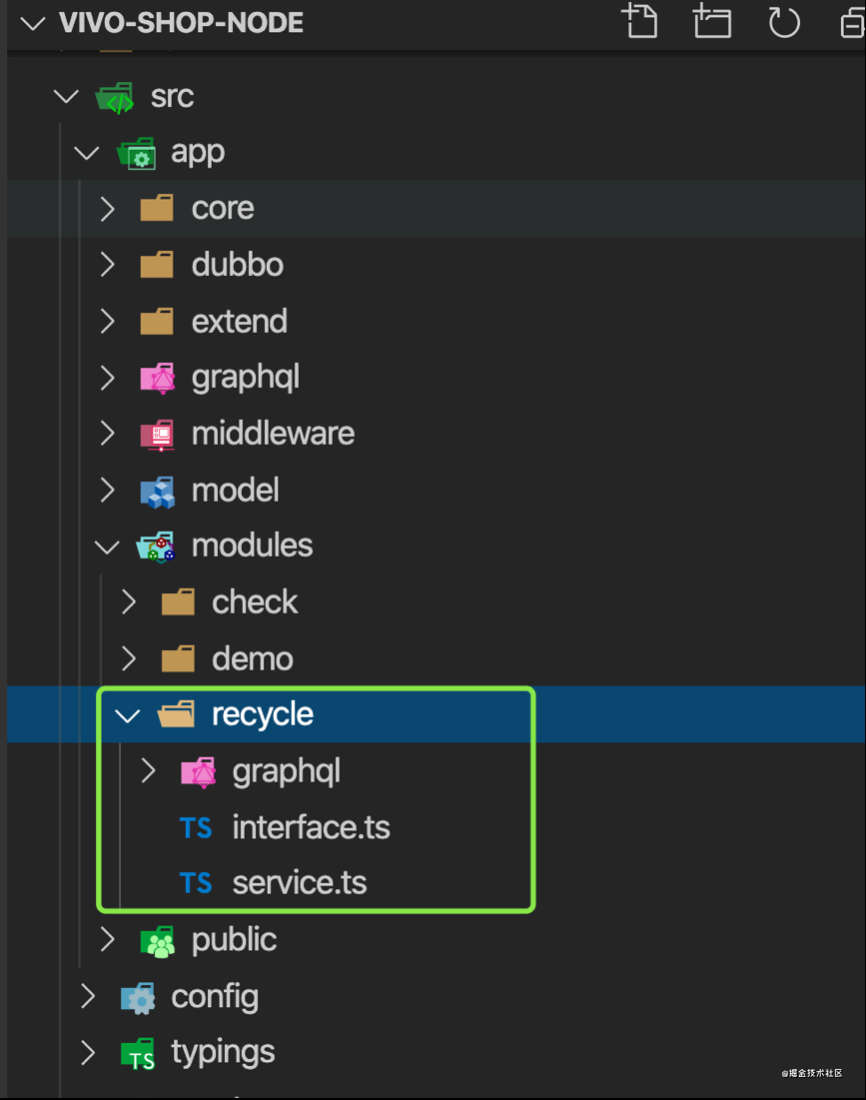Expand the core folder chevron
Image resolution: width=866 pixels, height=1100 pixels.
pos(107,208)
